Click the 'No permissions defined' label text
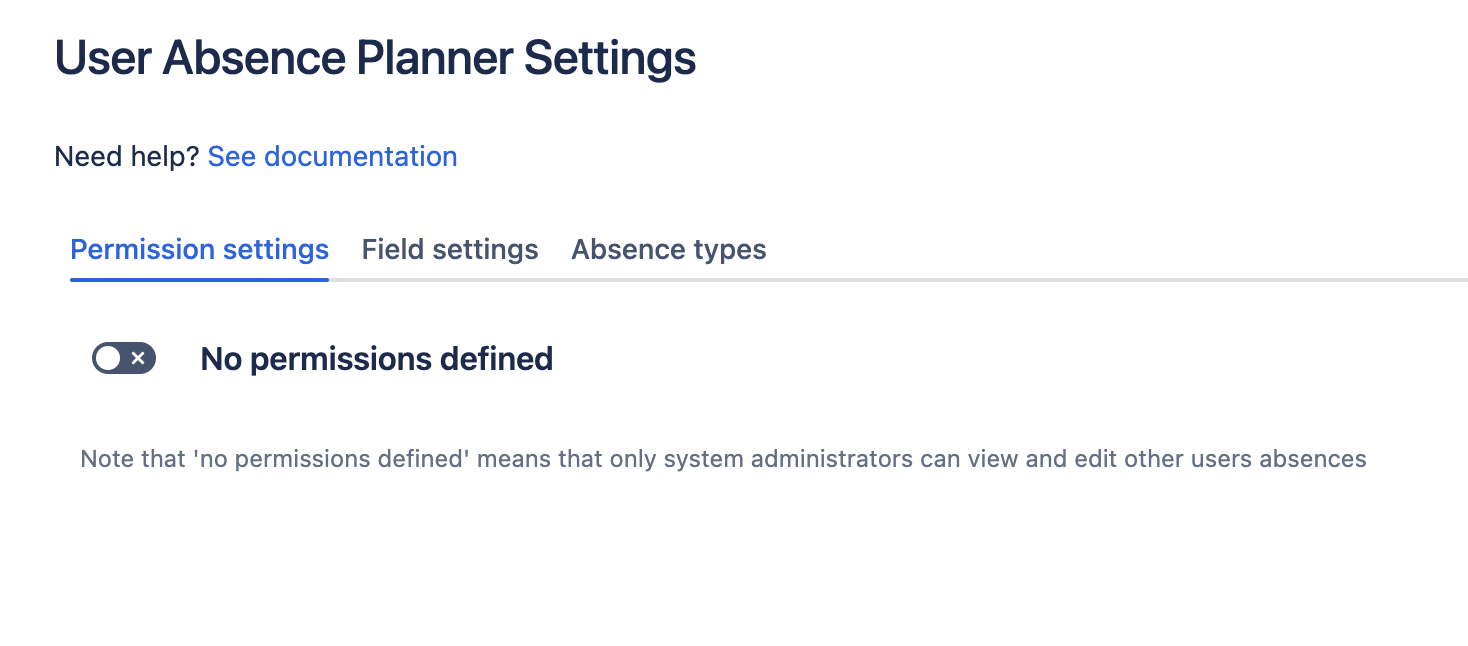 click(x=375, y=358)
